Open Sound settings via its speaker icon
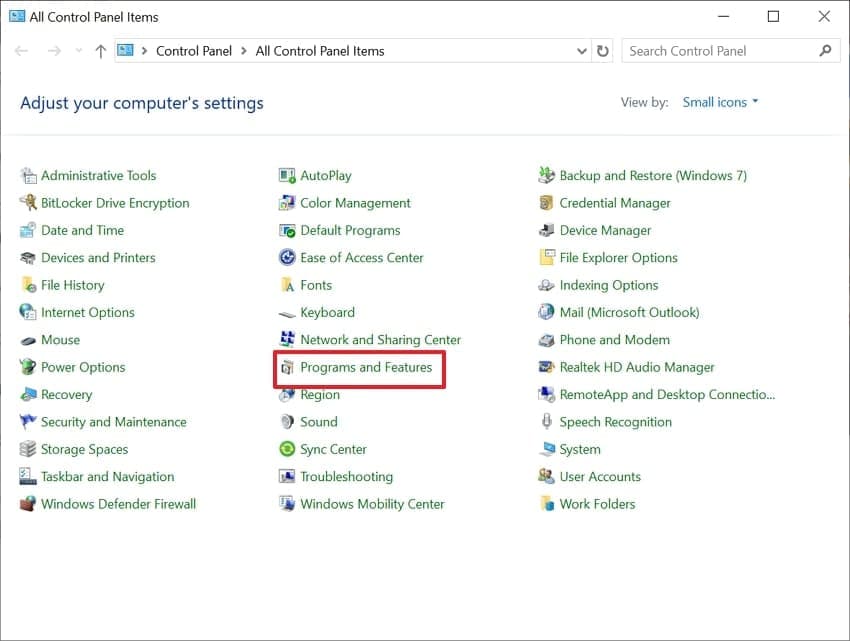The height and width of the screenshot is (641, 850). click(287, 421)
